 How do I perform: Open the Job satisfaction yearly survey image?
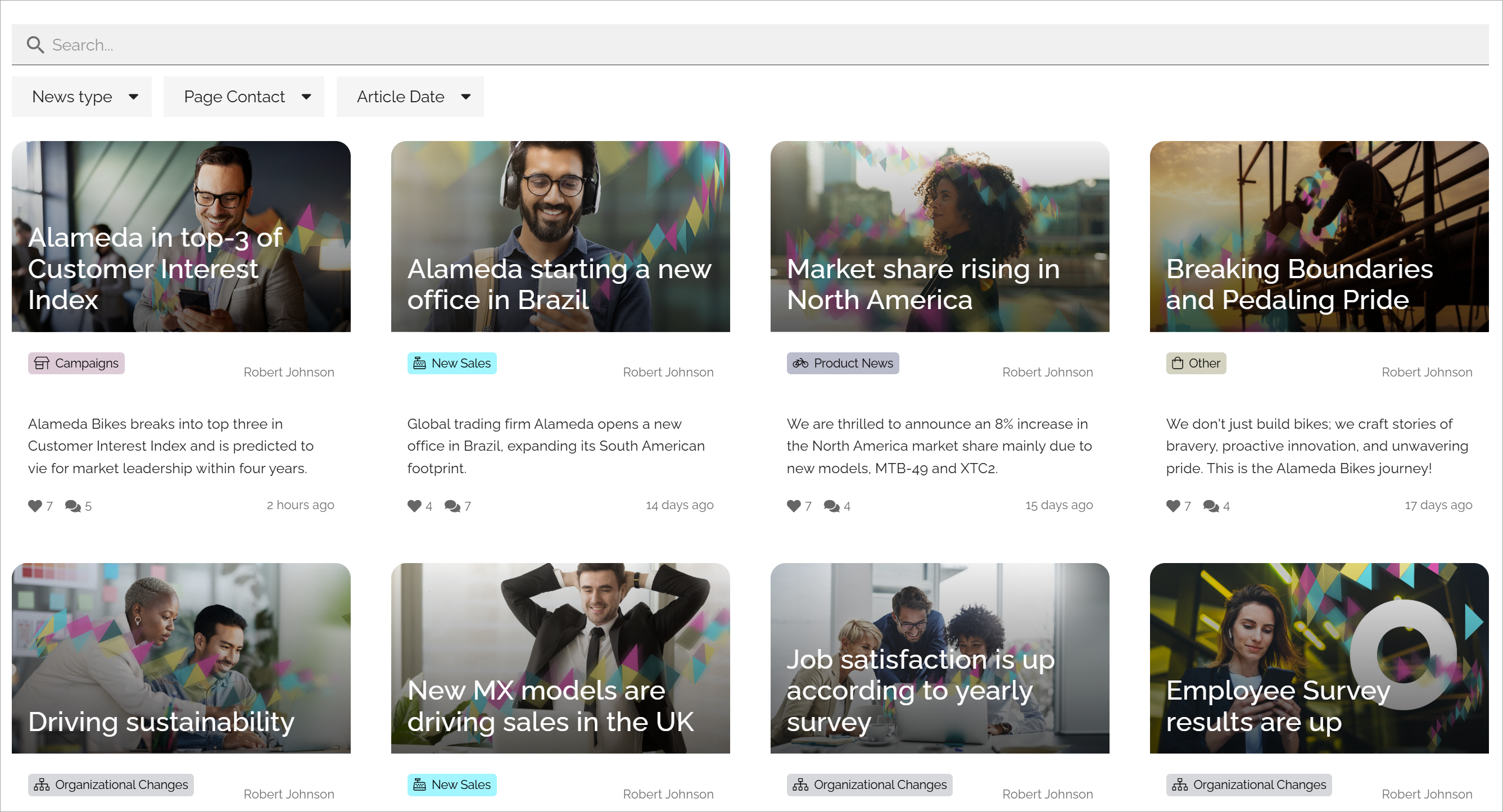click(x=939, y=658)
